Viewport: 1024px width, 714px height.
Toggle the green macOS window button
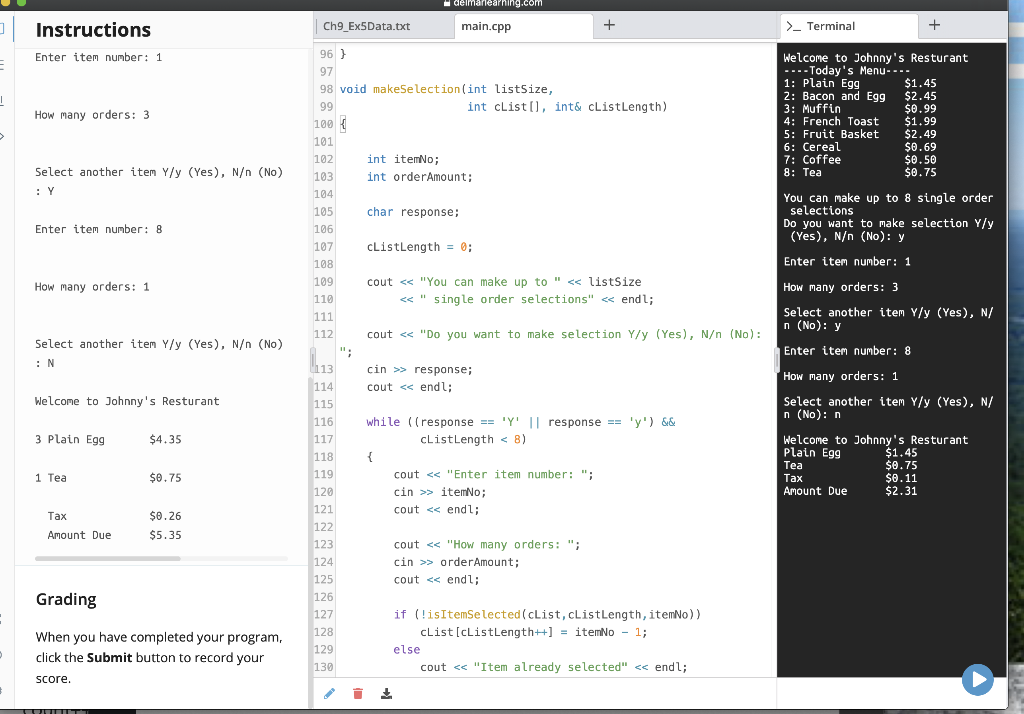pos(22,4)
